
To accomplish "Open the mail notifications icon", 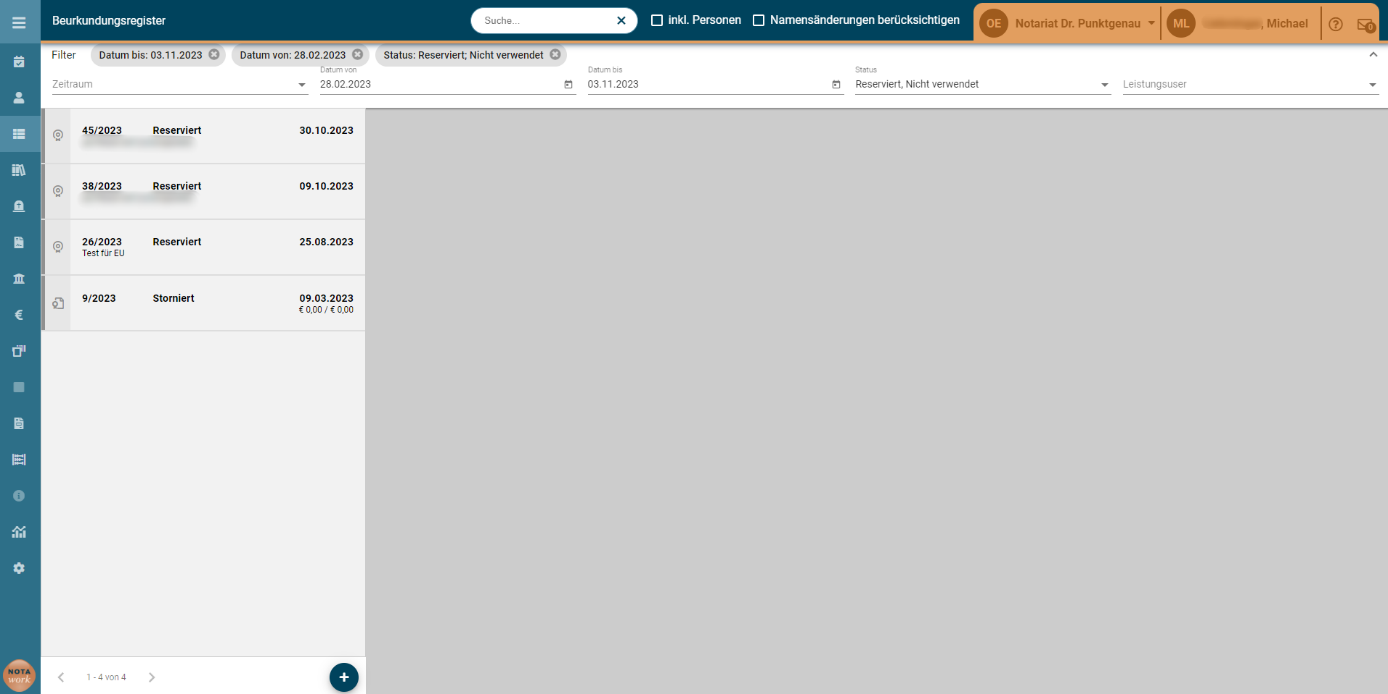I will click(x=1365, y=25).
